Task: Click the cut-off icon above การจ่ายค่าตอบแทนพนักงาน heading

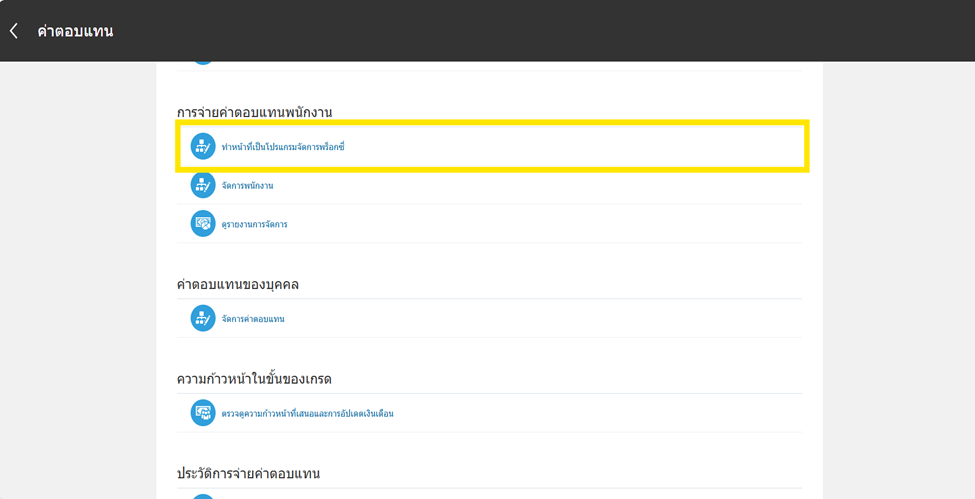Action: tap(203, 63)
